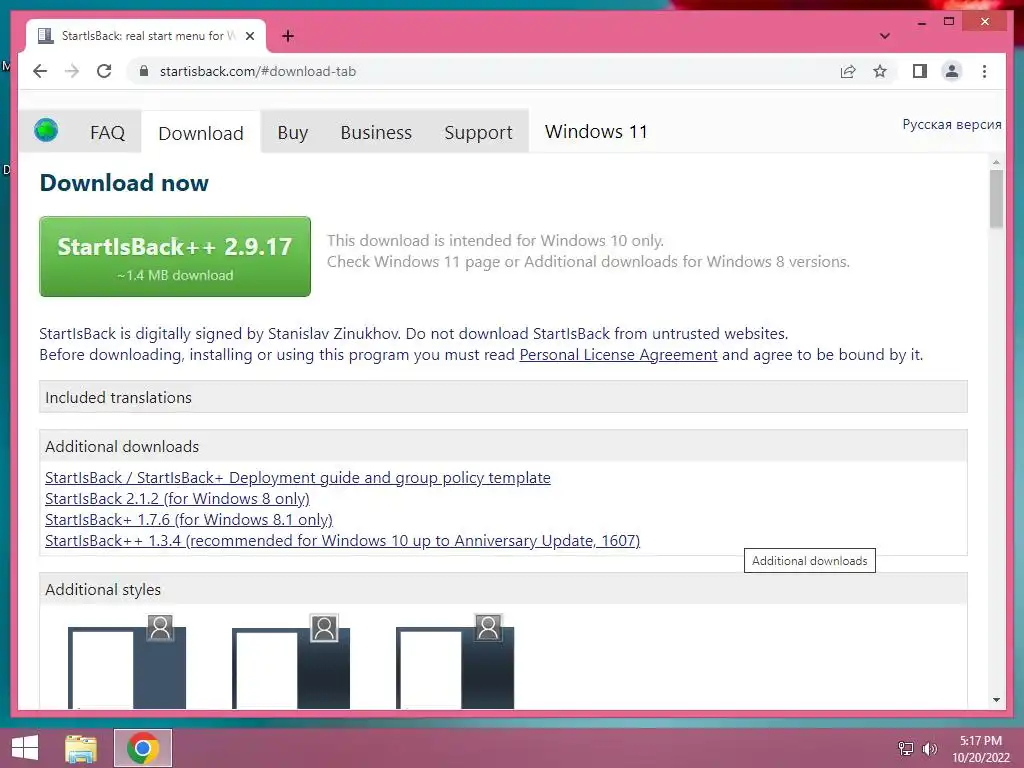
Task: Open the Chrome profile avatar menu
Action: [952, 71]
